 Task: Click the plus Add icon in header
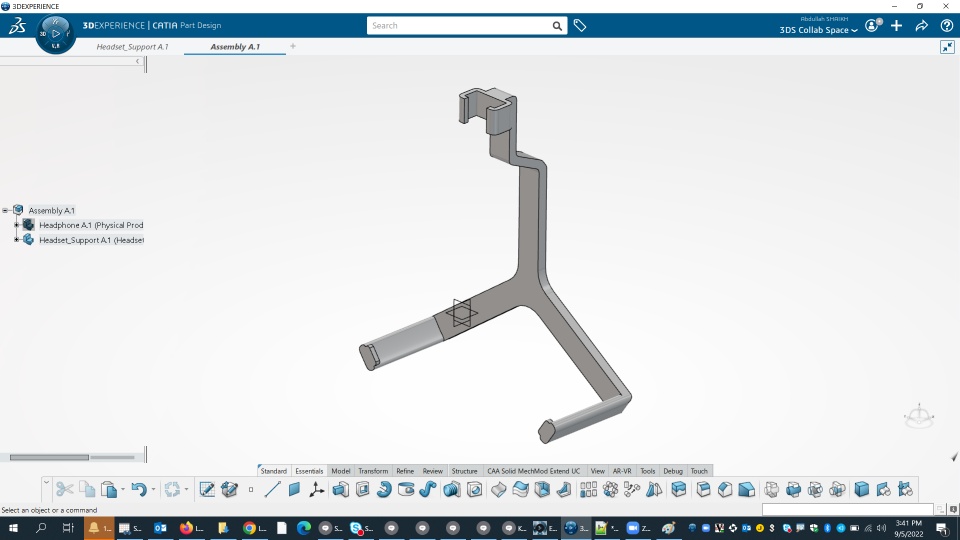click(896, 26)
